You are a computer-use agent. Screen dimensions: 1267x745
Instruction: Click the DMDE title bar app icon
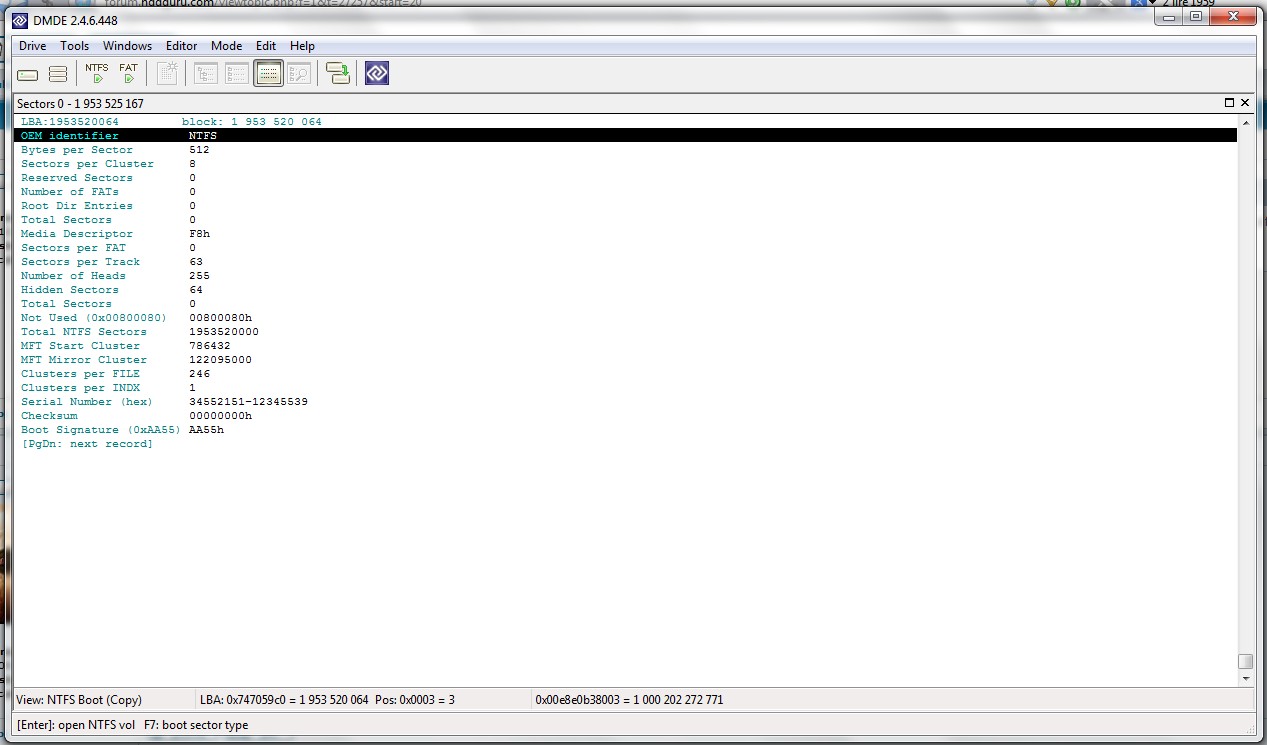(19, 20)
